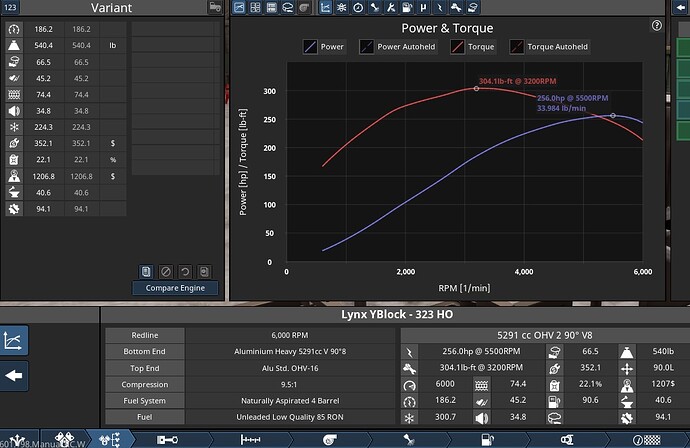
Task: Click the Alu Std. OHV-16 value
Action: (x=290, y=368)
